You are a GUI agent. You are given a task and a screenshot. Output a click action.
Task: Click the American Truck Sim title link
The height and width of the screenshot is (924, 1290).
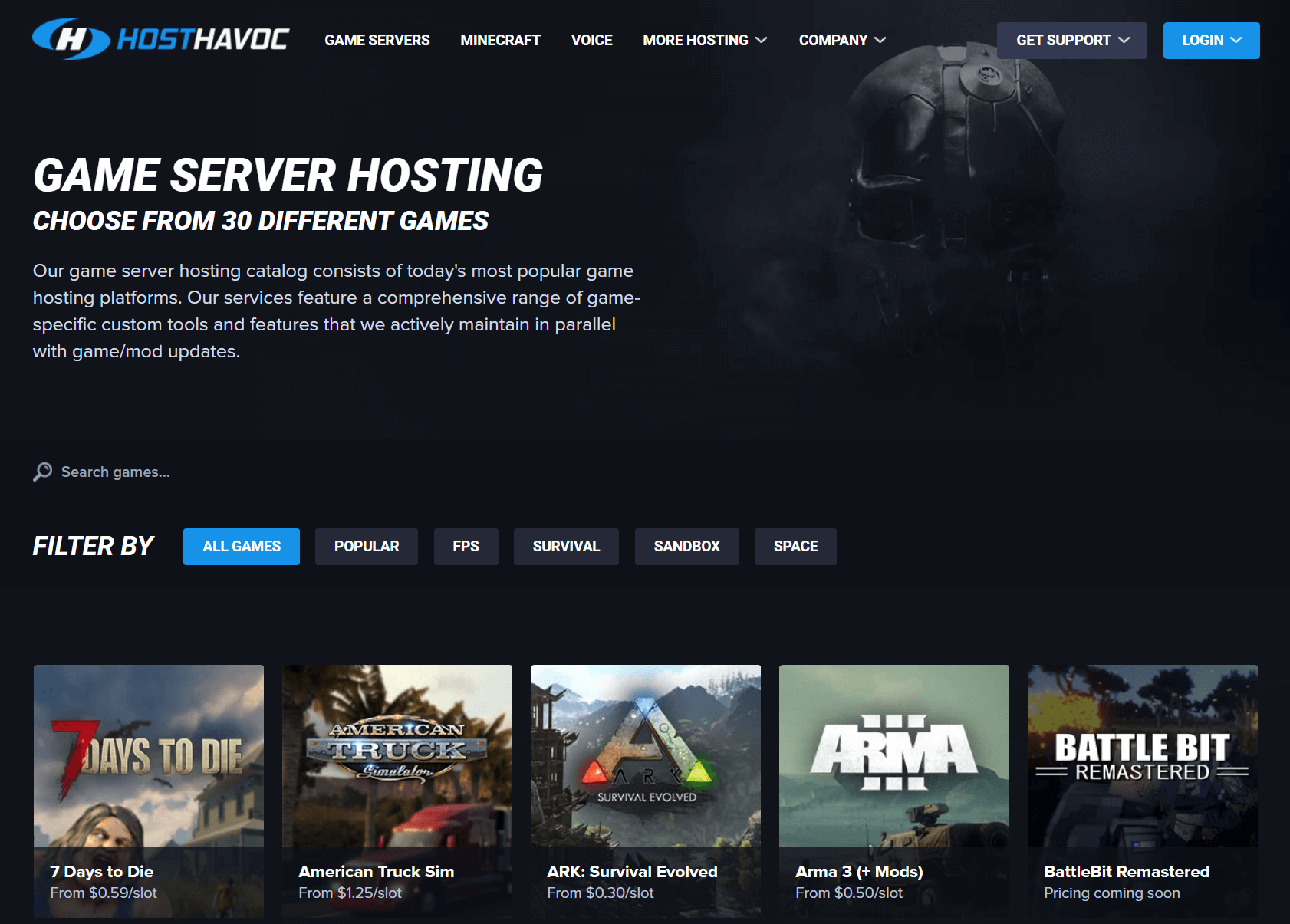click(377, 872)
